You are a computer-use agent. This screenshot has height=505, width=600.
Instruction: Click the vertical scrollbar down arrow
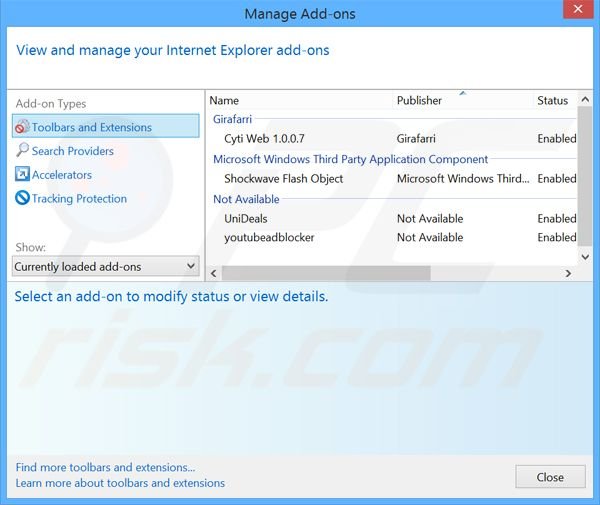click(x=585, y=257)
